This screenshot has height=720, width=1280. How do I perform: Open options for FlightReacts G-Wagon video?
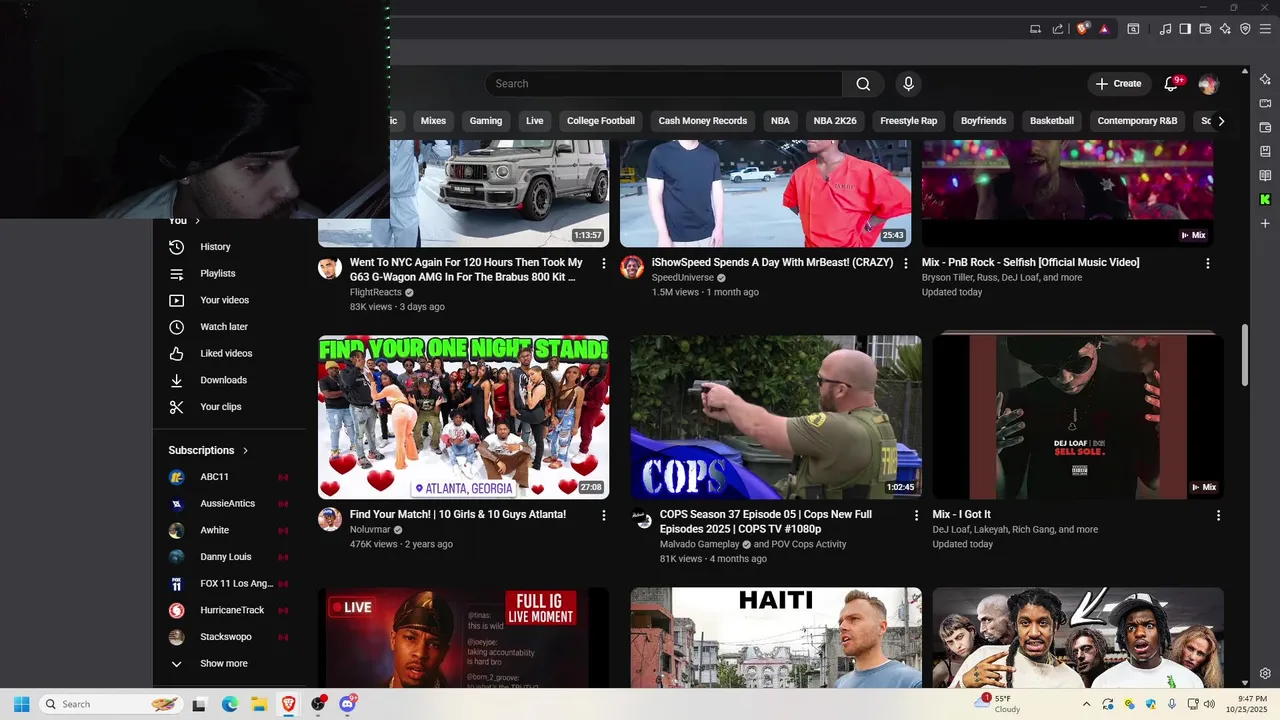pos(603,263)
